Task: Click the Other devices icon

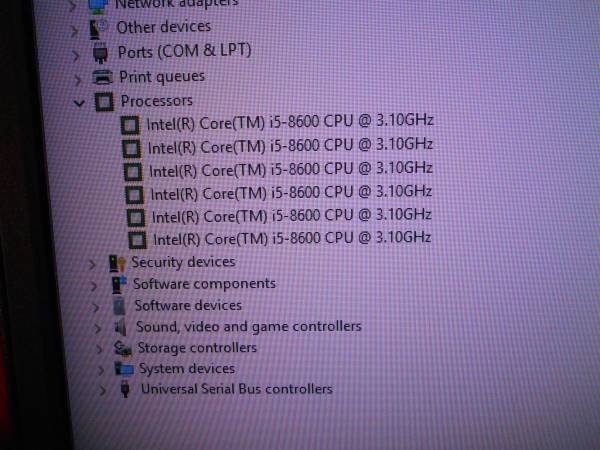Action: pos(98,29)
